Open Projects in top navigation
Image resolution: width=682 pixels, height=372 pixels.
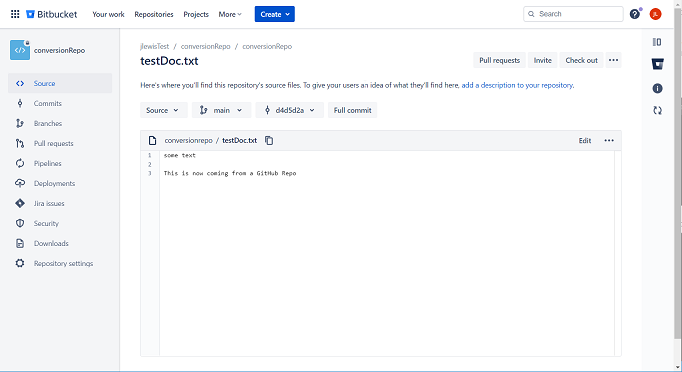click(196, 14)
